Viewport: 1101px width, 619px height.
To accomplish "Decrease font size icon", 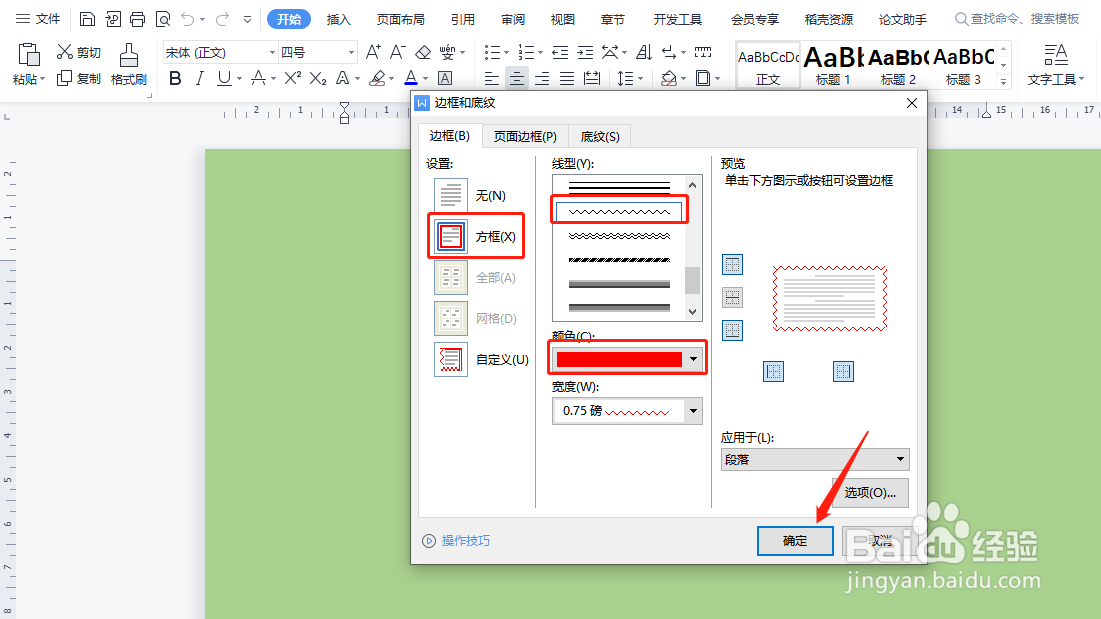I will 397,52.
